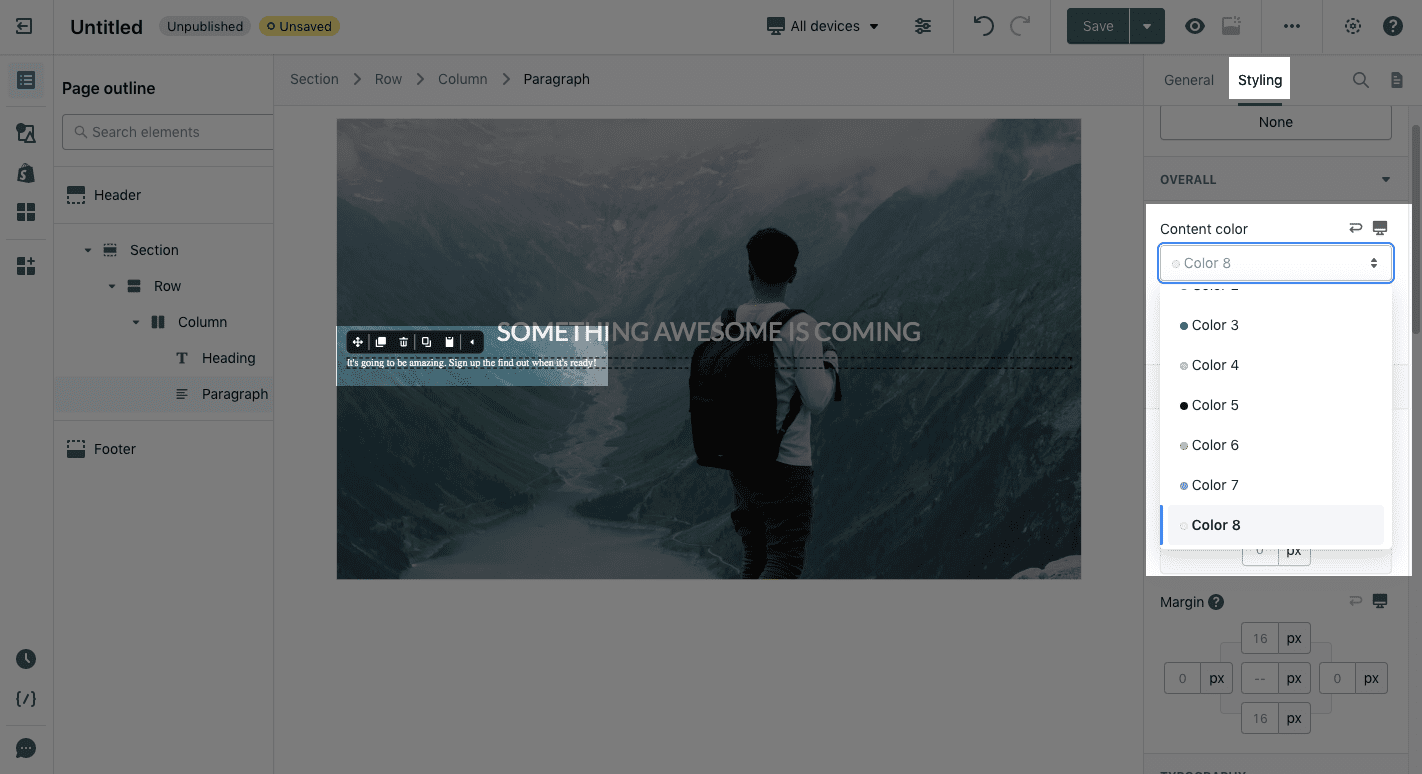
Task: Collapse the Section tree node
Action: click(88, 250)
